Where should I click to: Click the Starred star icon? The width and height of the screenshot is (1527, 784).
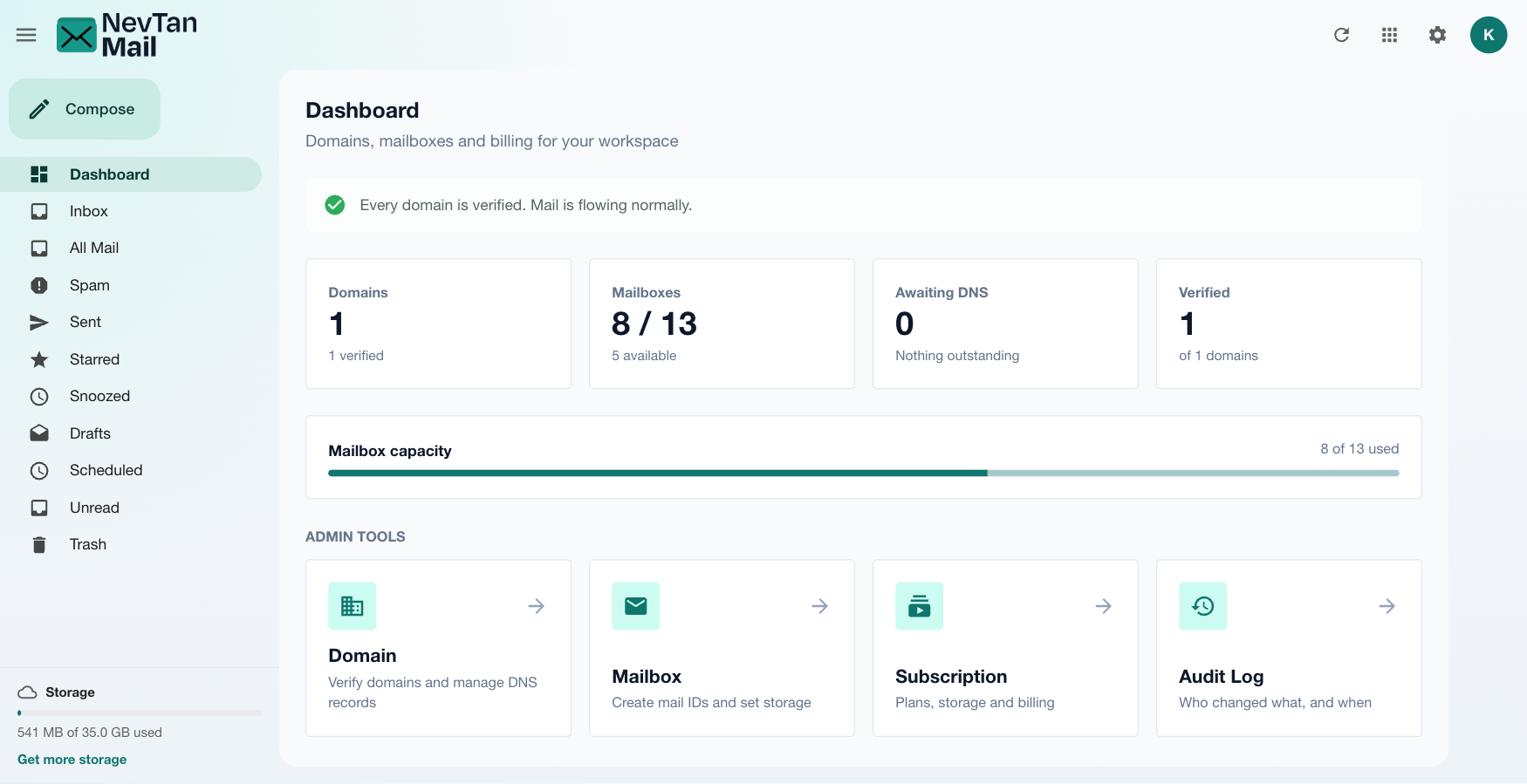tap(39, 359)
